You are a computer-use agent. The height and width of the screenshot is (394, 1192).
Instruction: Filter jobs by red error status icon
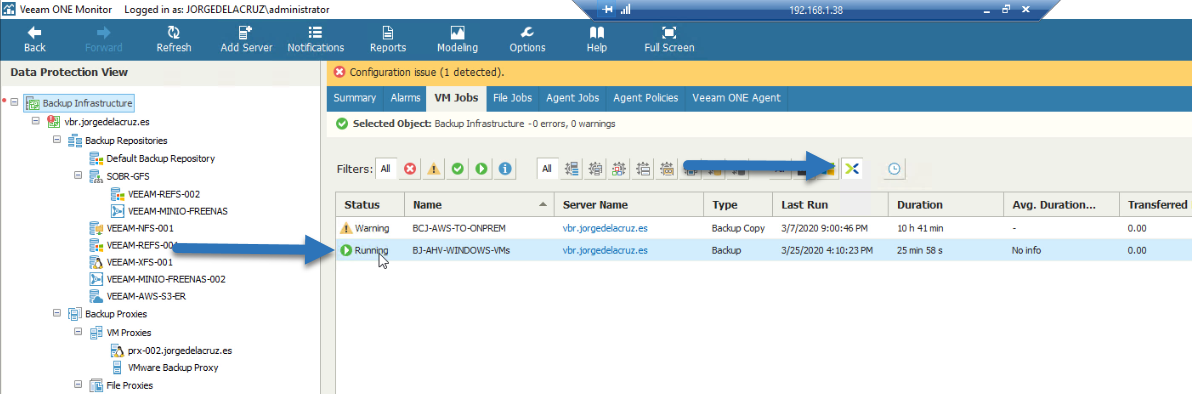click(x=411, y=169)
